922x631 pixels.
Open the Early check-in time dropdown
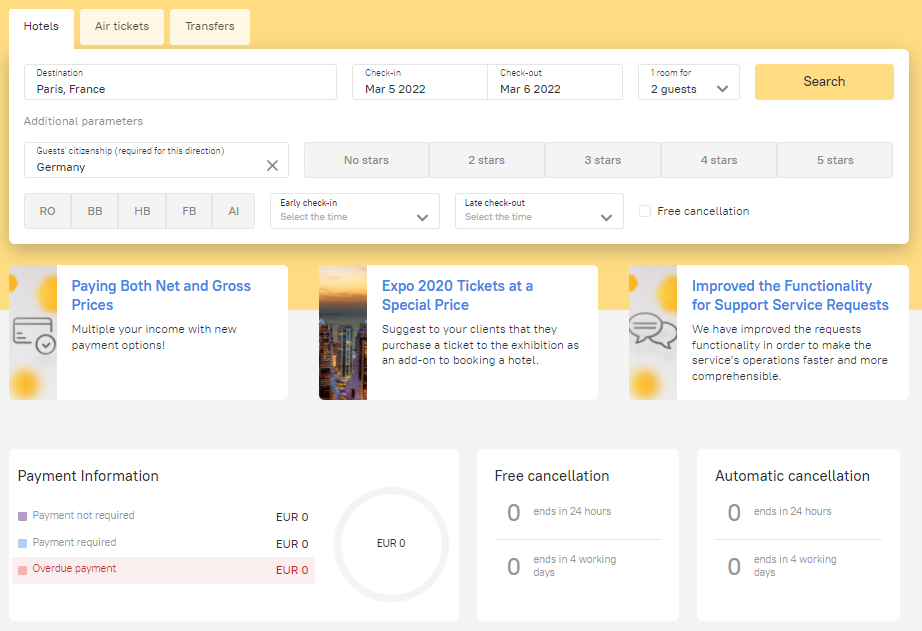click(354, 211)
